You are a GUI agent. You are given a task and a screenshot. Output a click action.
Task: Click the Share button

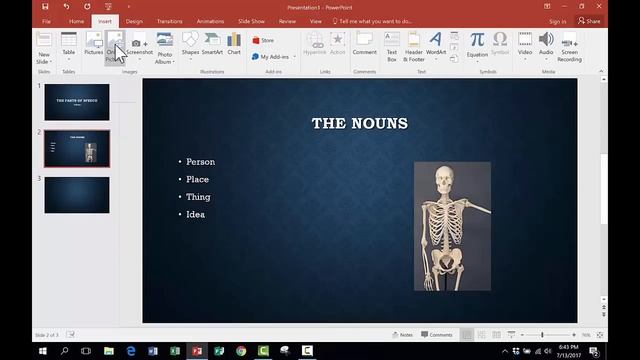589,21
